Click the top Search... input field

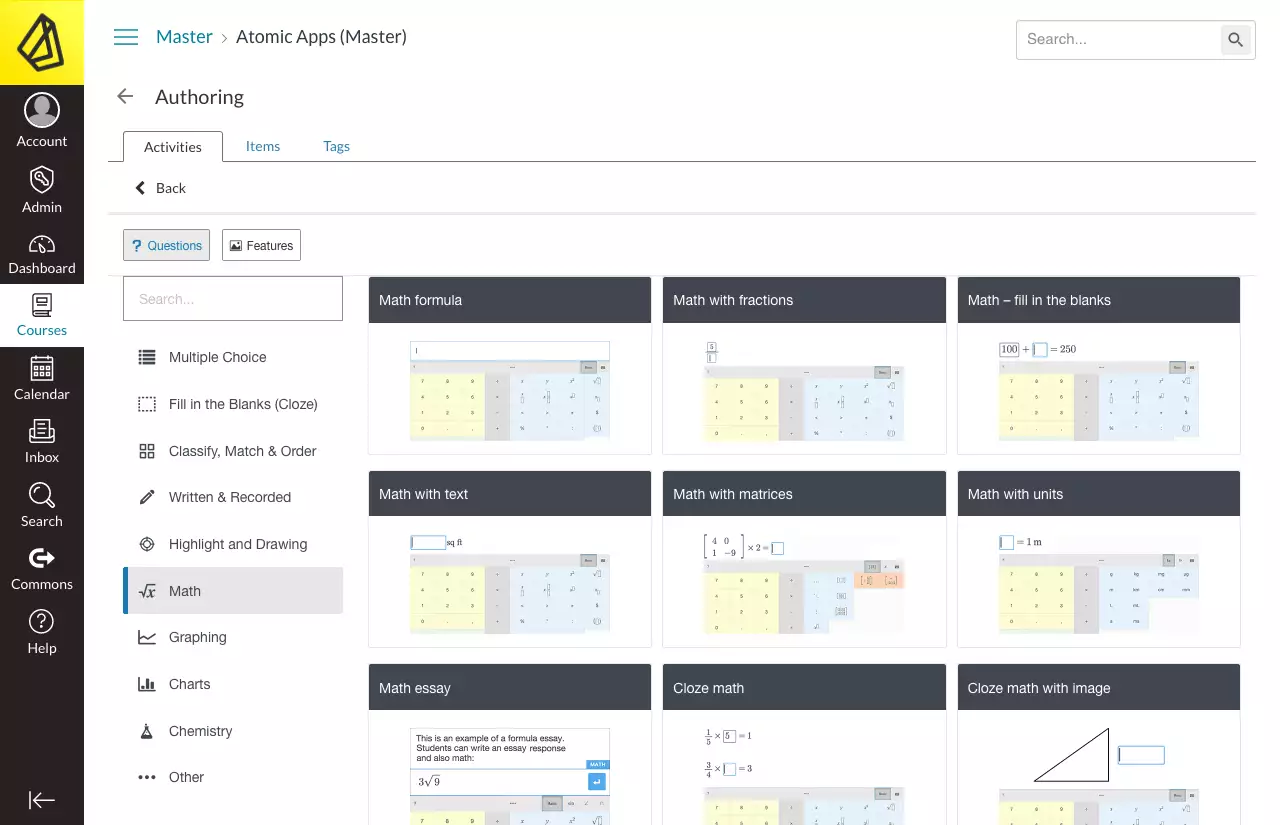click(1118, 40)
